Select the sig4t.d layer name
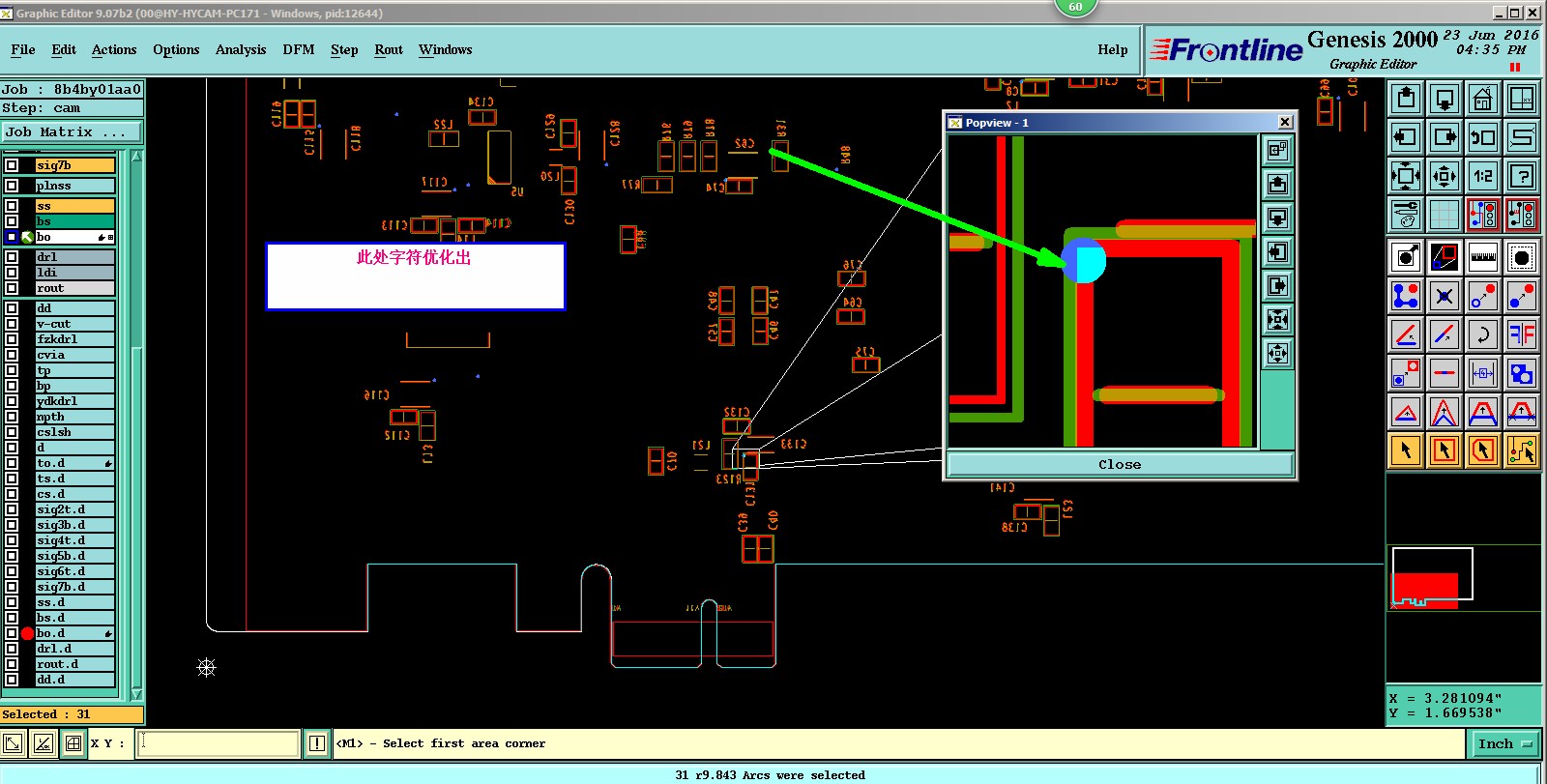 [74, 540]
